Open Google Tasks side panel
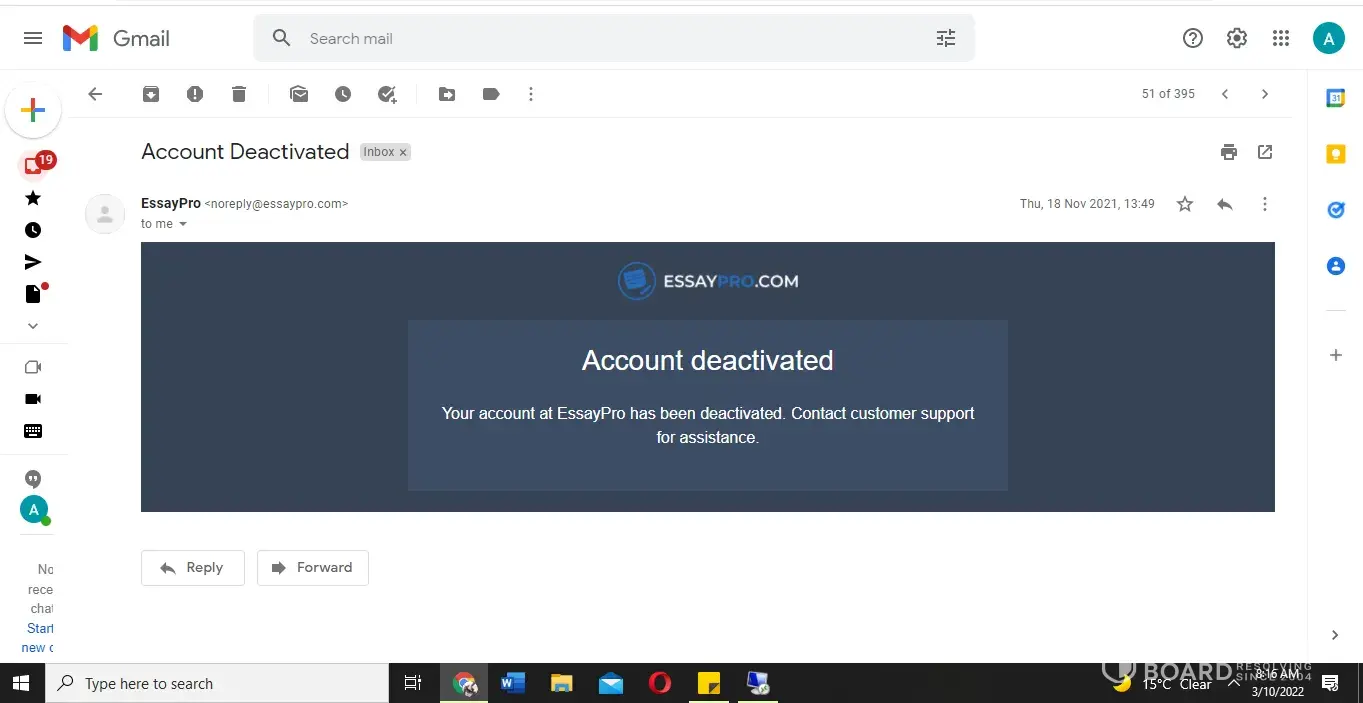 (1336, 210)
